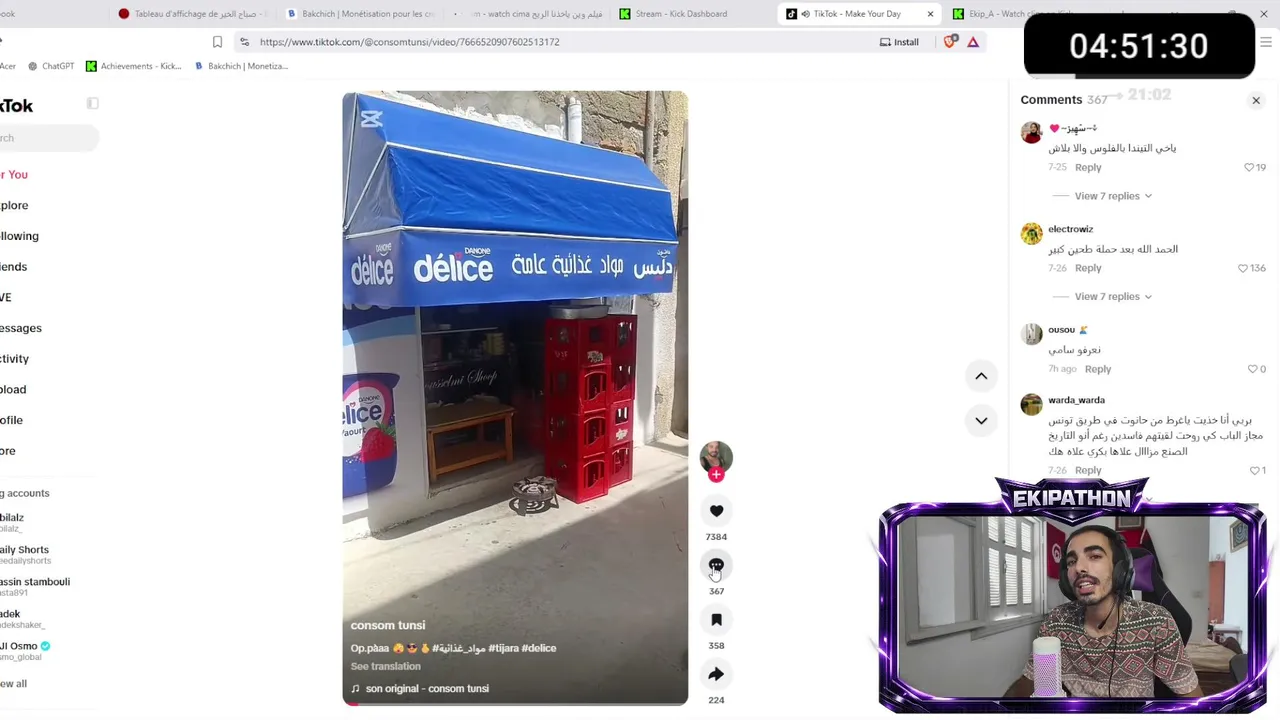Click the consom tunsi username on video
Screen dimensions: 1280x720
(x=388, y=625)
